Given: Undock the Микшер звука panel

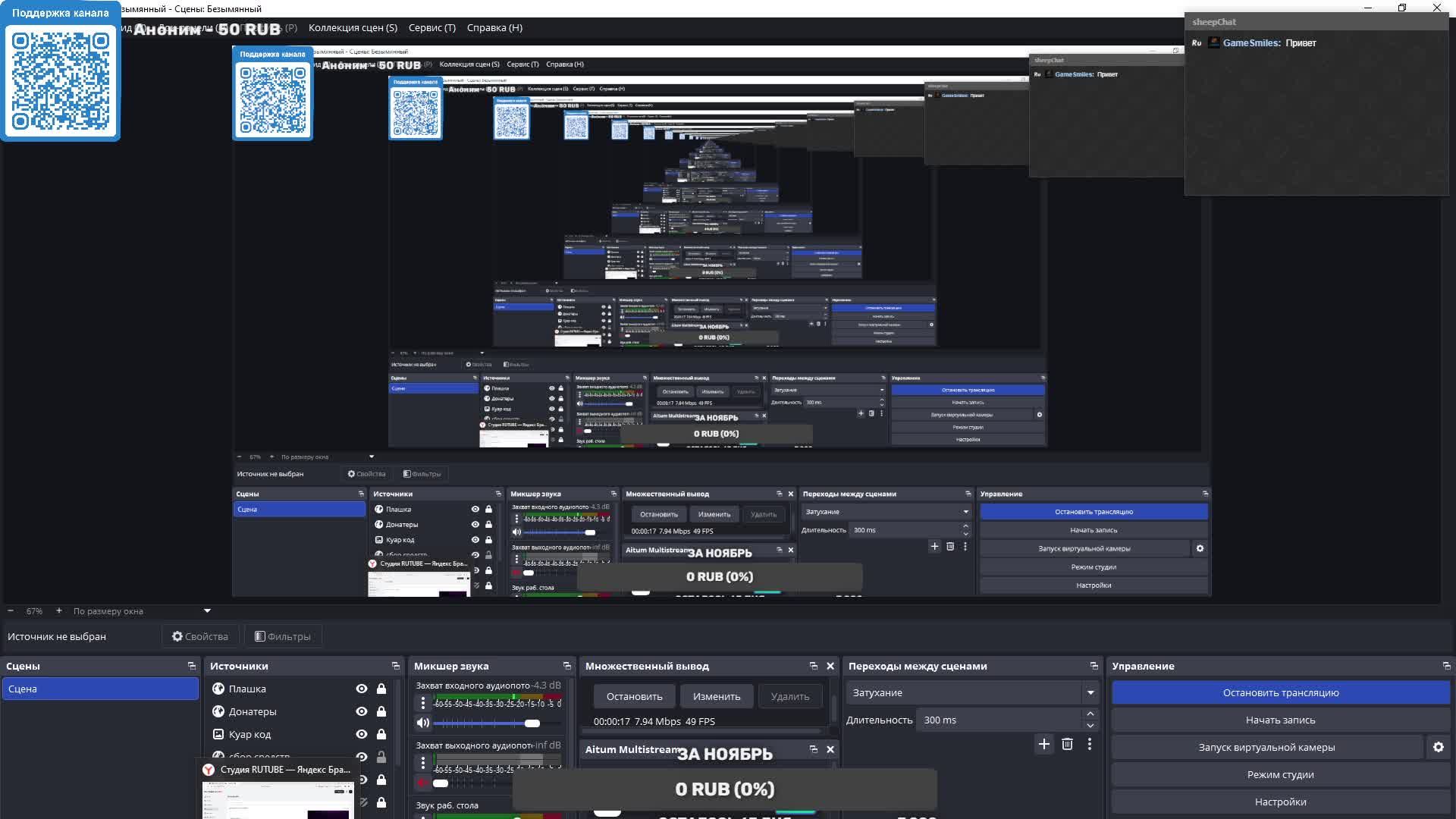Looking at the screenshot, I should pyautogui.click(x=566, y=666).
